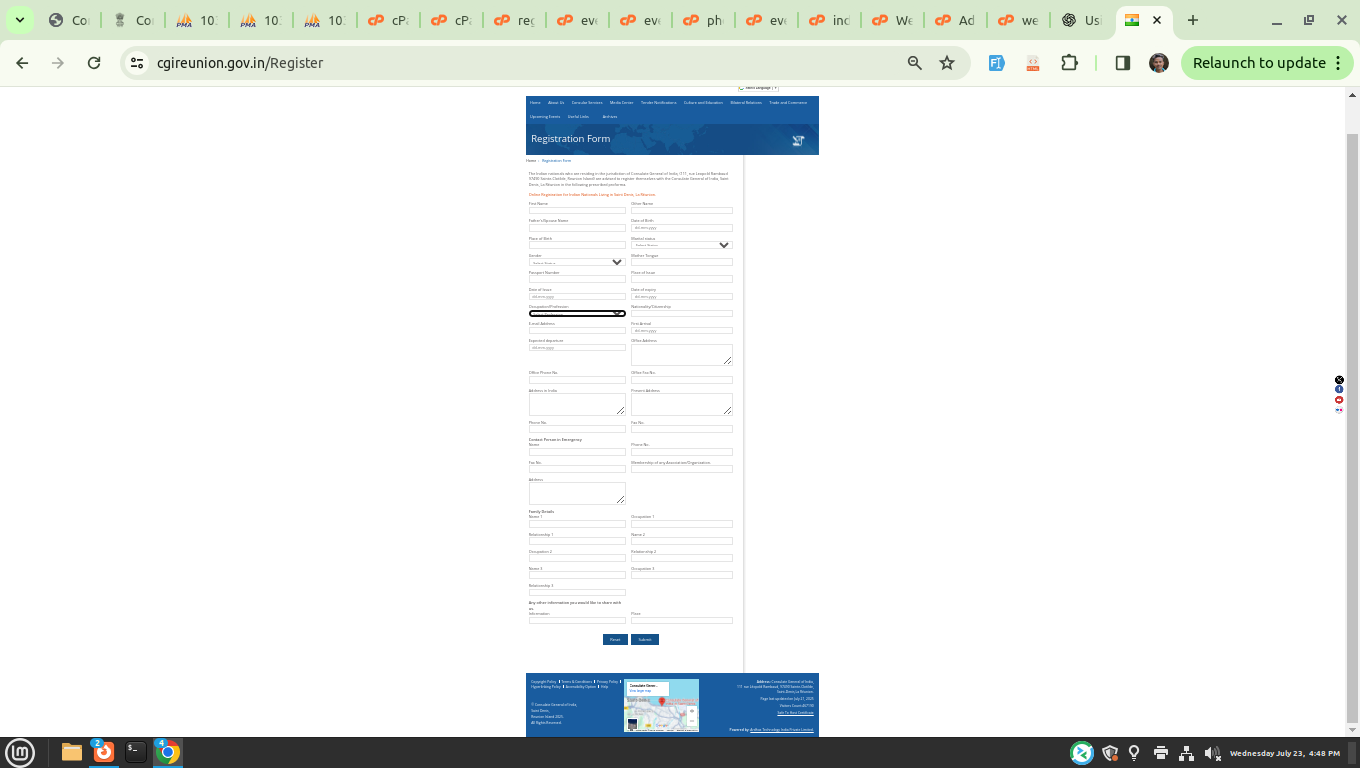The width and height of the screenshot is (1360, 768).
Task: Reload the page
Action: 94,63
